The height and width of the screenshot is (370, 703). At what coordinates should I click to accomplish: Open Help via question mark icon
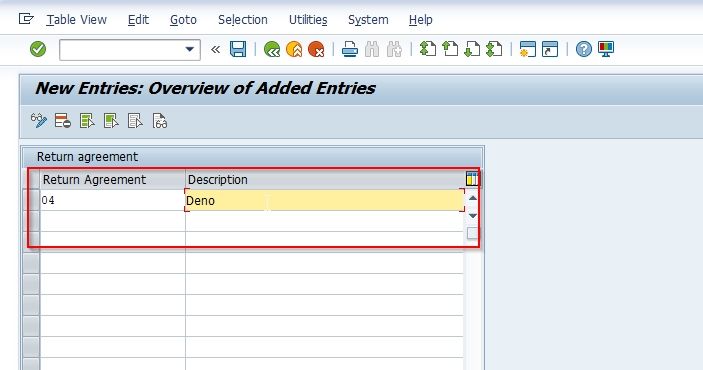tap(584, 49)
